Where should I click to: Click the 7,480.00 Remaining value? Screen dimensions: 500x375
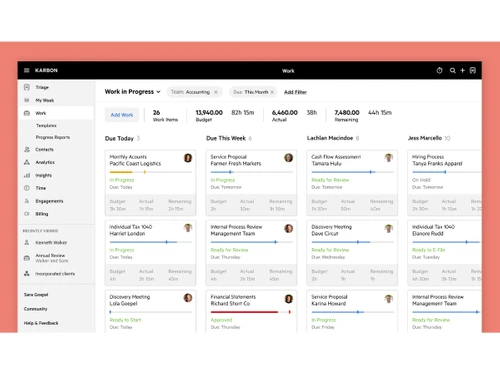coord(347,113)
